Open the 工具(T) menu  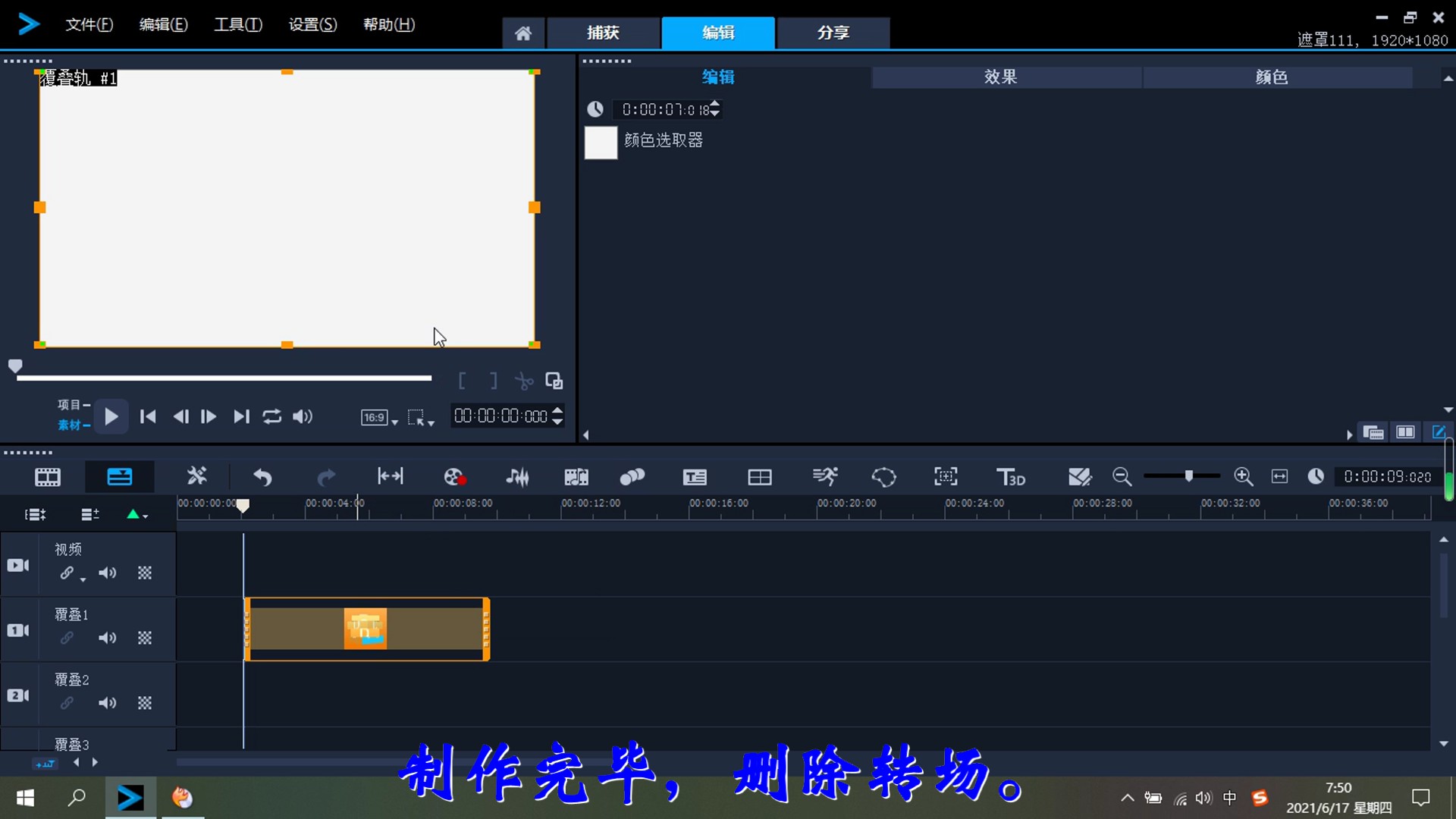(x=237, y=24)
